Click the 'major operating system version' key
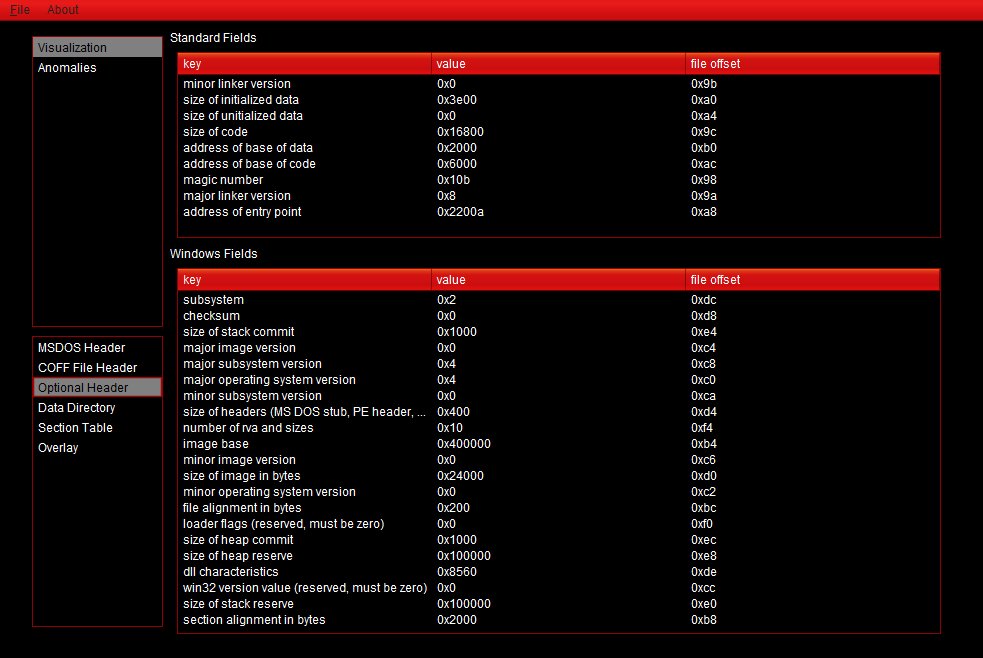This screenshot has height=658, width=983. (269, 380)
